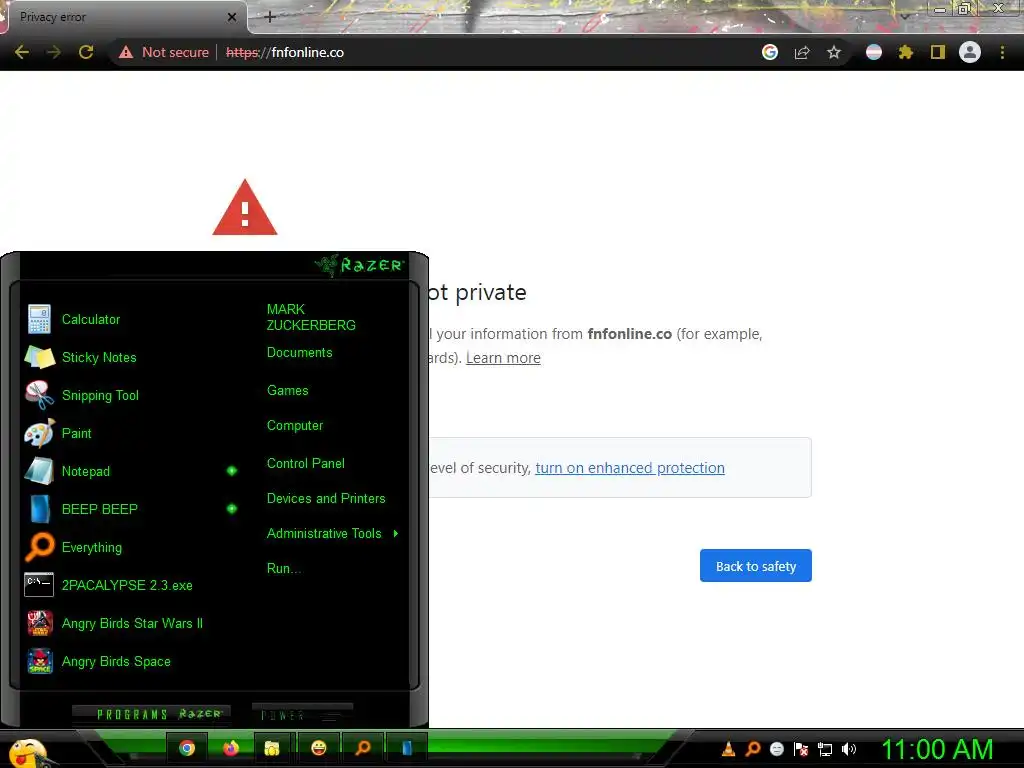The width and height of the screenshot is (1024, 768).
Task: Click the 11:00 AM clock
Action: click(x=937, y=750)
